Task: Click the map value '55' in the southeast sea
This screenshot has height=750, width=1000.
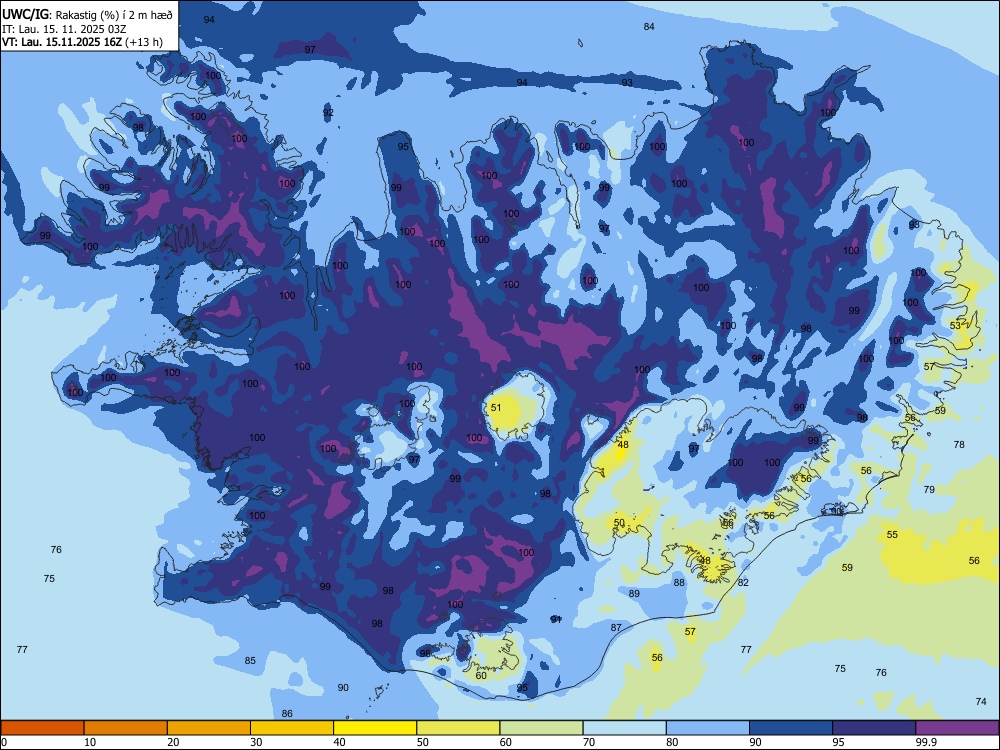Action: point(892,534)
